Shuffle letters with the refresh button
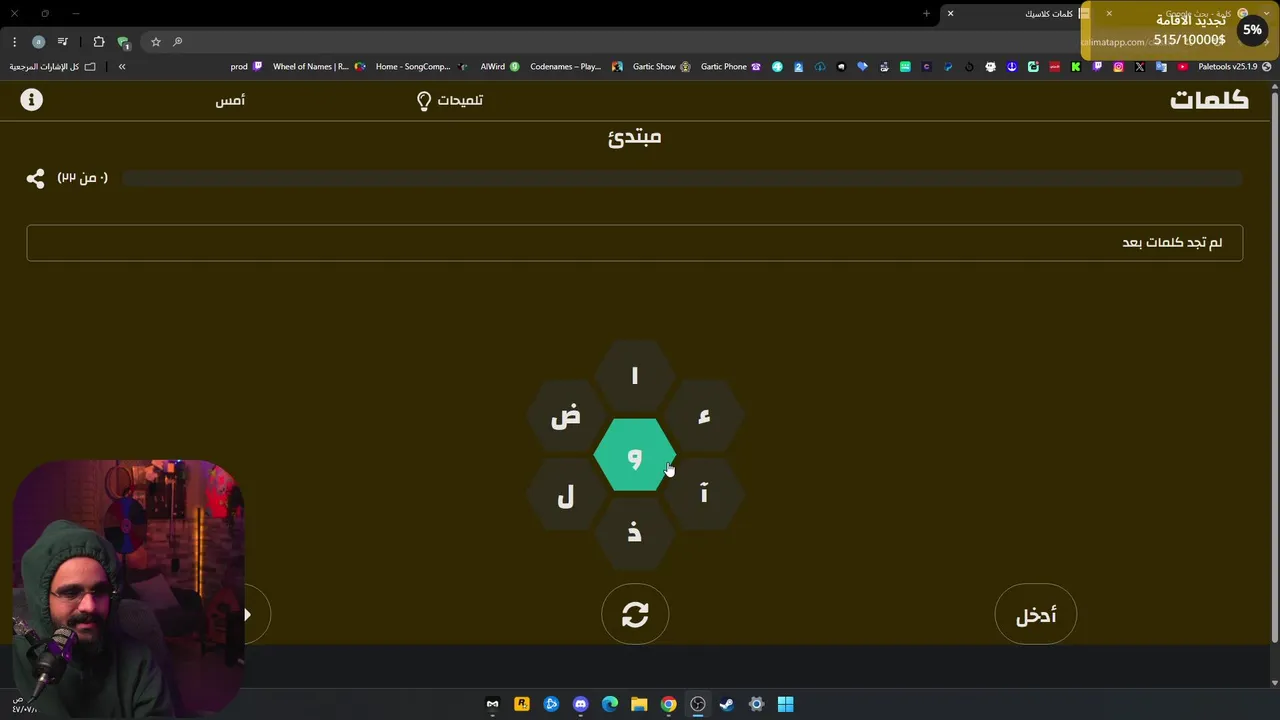Viewport: 1280px width, 720px height. (x=635, y=614)
